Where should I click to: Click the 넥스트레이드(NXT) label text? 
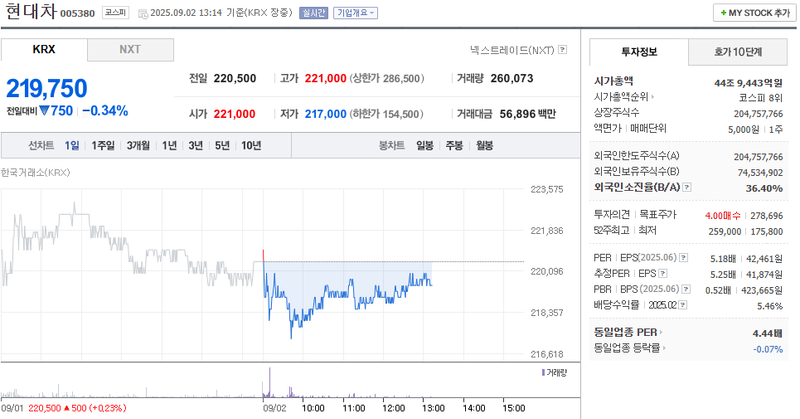pyautogui.click(x=512, y=50)
